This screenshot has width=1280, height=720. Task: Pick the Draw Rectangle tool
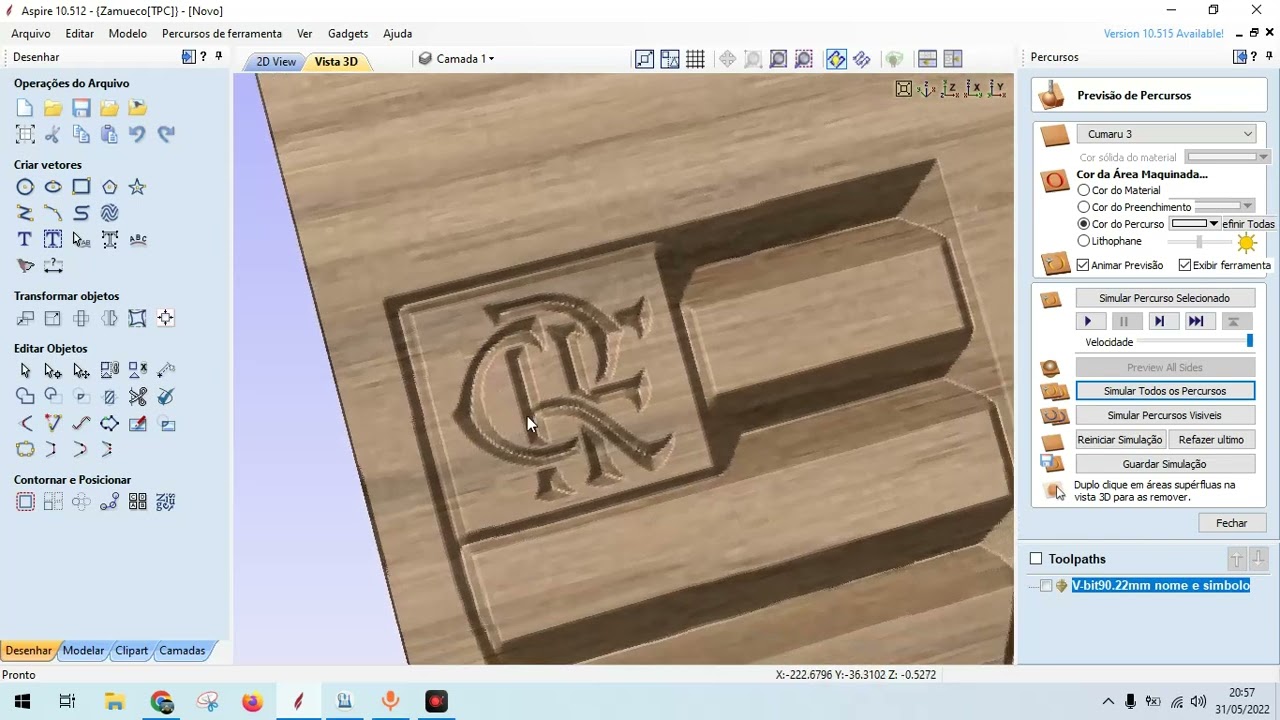pos(81,187)
